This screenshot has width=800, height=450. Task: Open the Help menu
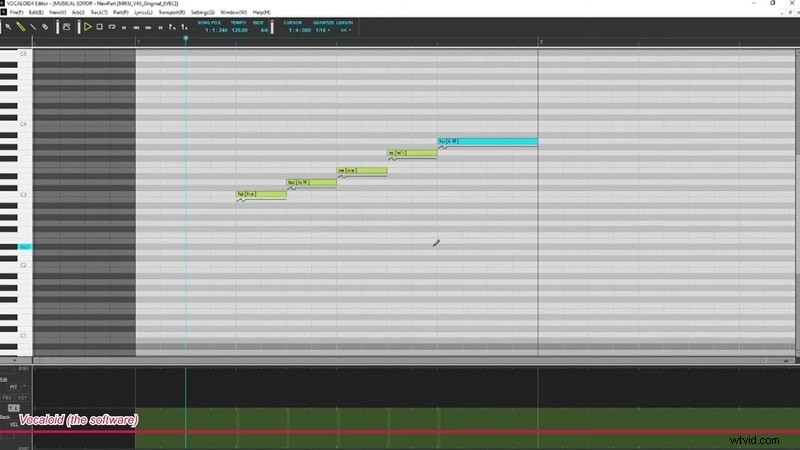(x=261, y=12)
